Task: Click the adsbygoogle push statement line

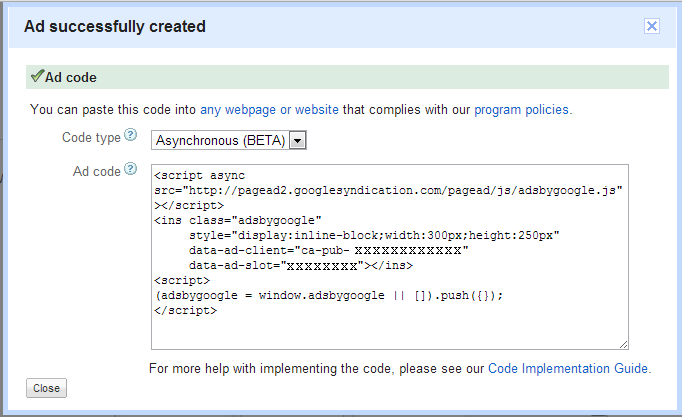Action: 328,295
